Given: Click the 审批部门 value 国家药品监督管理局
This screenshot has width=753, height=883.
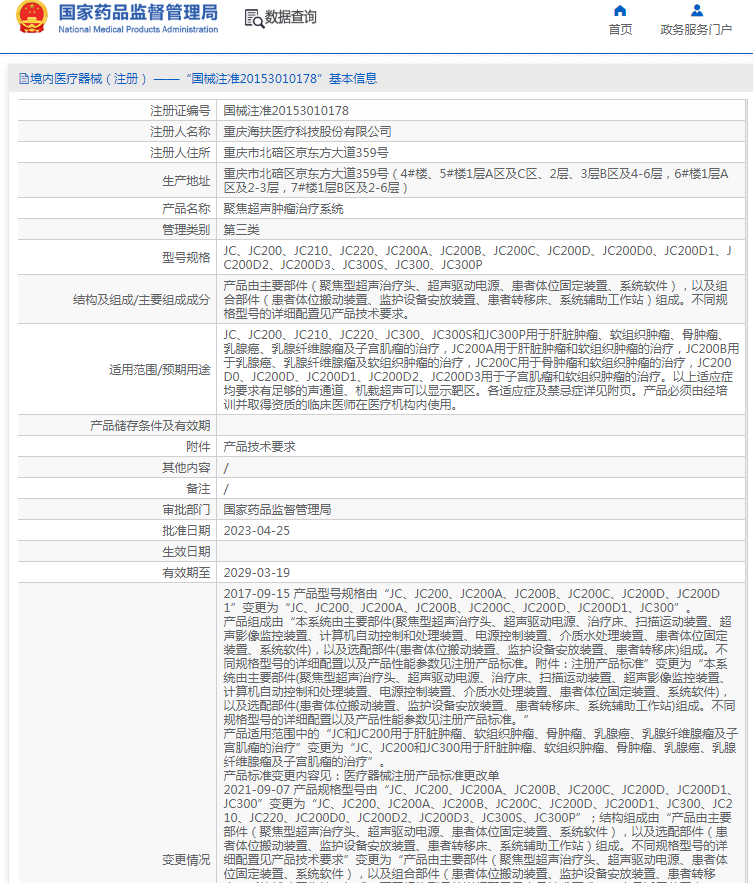Looking at the screenshot, I should [277, 510].
